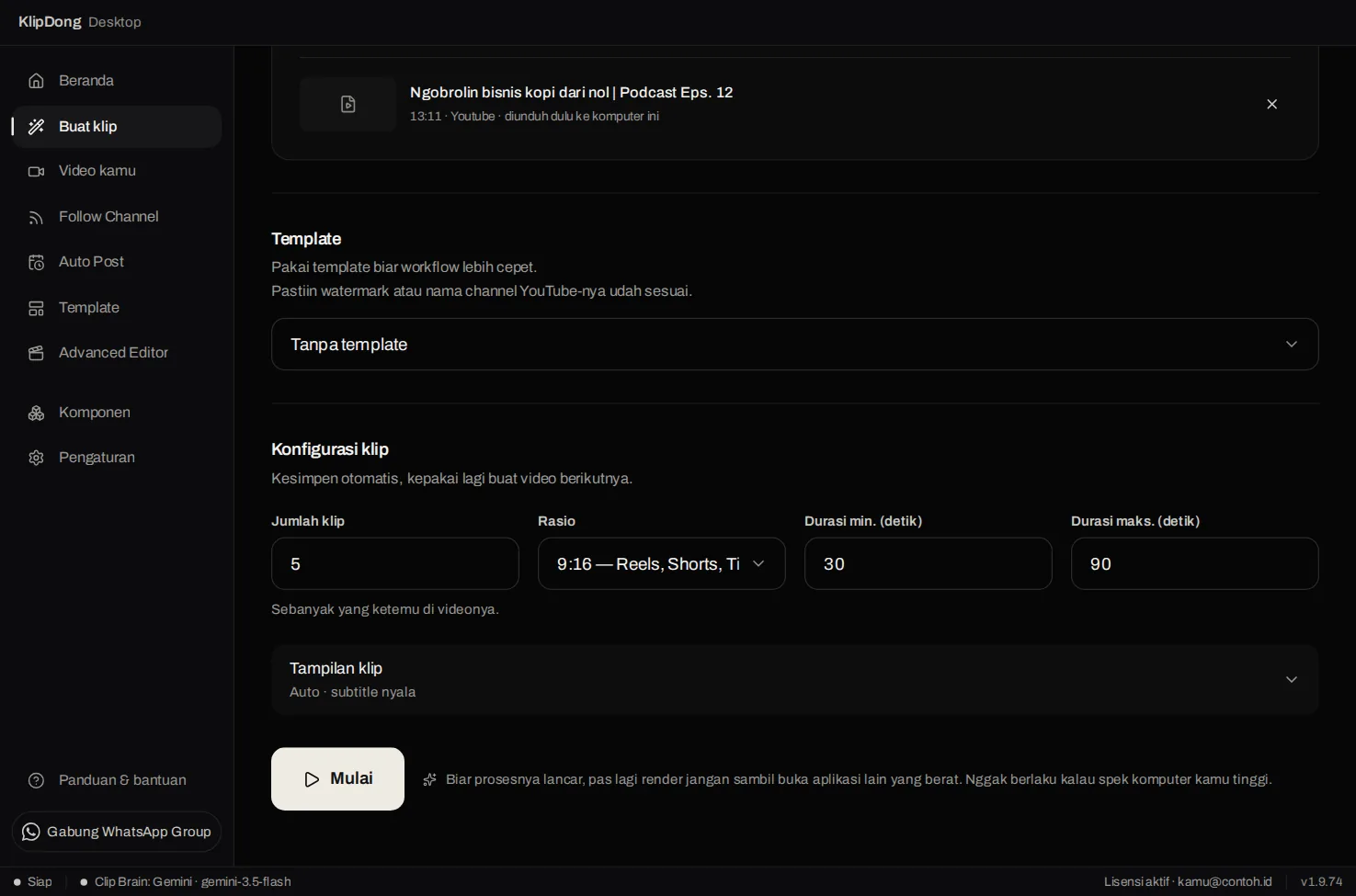Click the Konfigurasi klip heading
The height and width of the screenshot is (896, 1356).
(330, 449)
